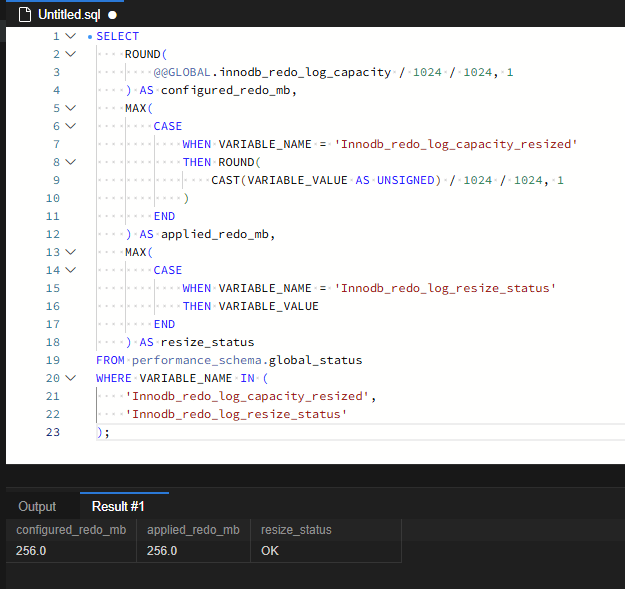The image size is (625, 589).
Task: Switch to the Output tab
Action: 37,507
